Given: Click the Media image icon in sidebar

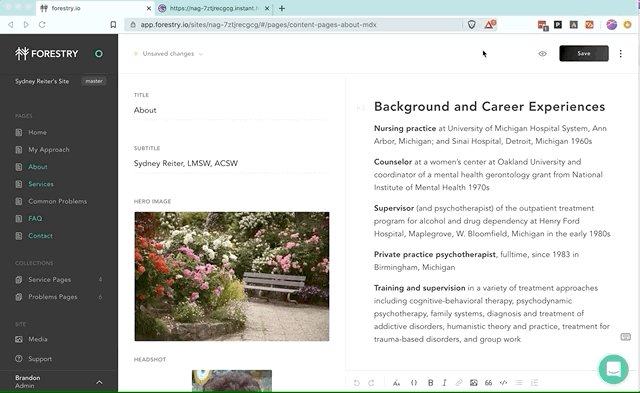Looking at the screenshot, I should click(19, 339).
